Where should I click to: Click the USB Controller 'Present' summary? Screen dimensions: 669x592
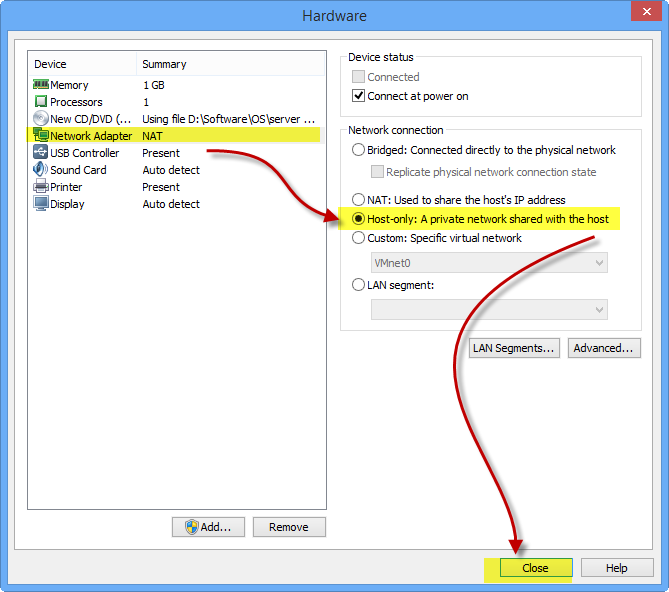point(161,153)
